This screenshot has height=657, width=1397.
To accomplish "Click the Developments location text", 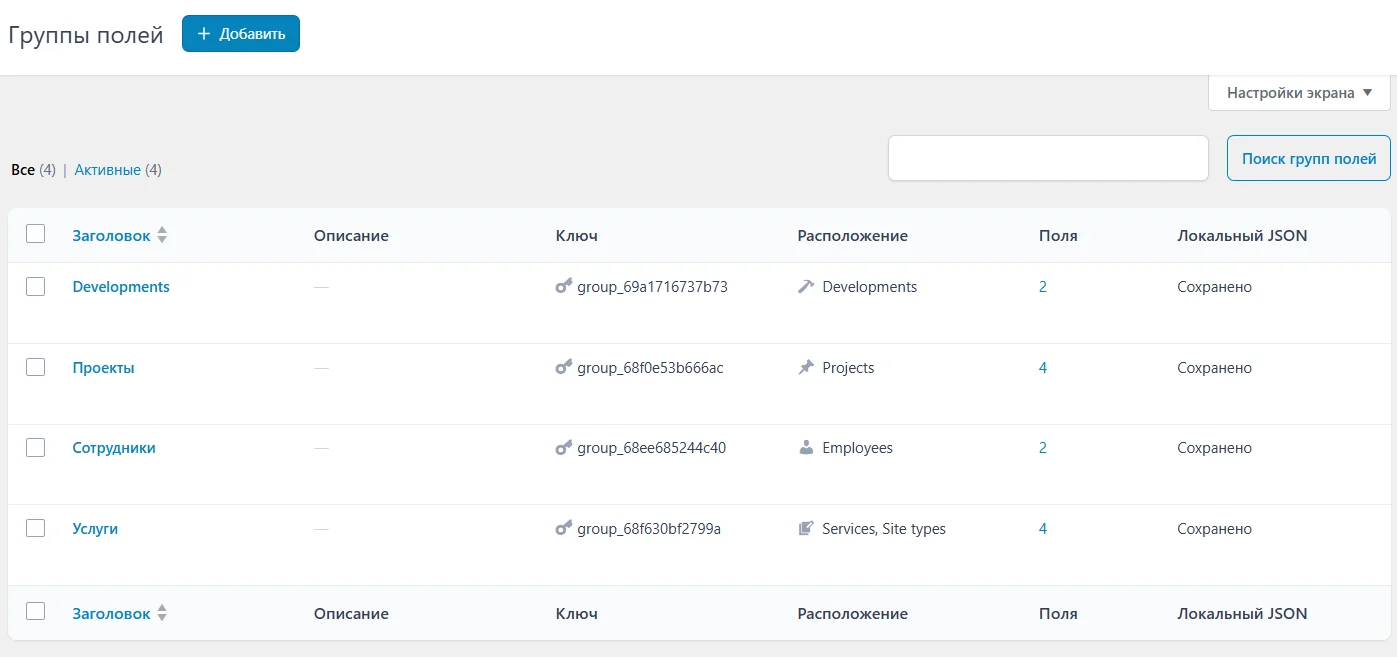I will pos(870,287).
